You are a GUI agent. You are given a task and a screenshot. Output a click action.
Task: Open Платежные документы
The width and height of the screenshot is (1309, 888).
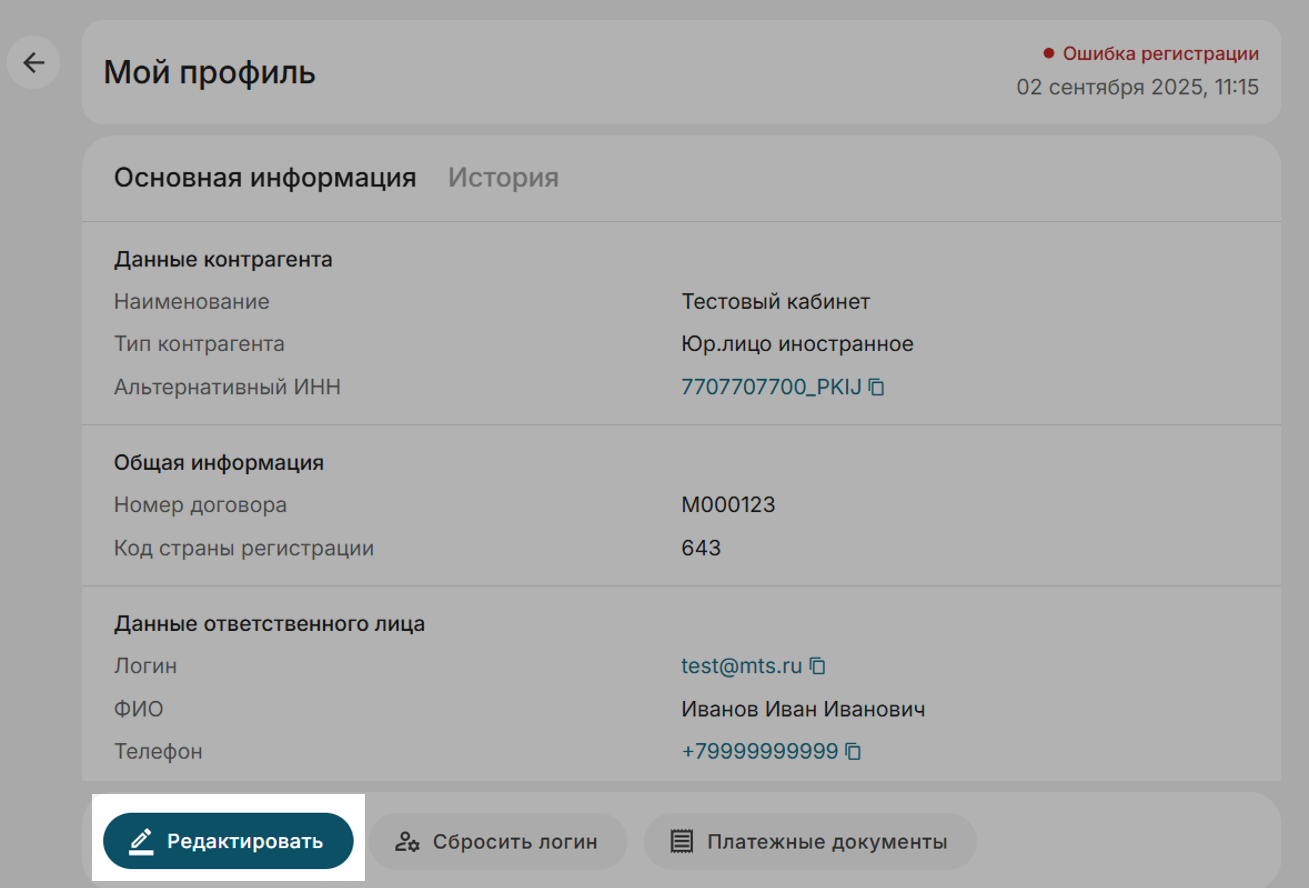tap(809, 841)
